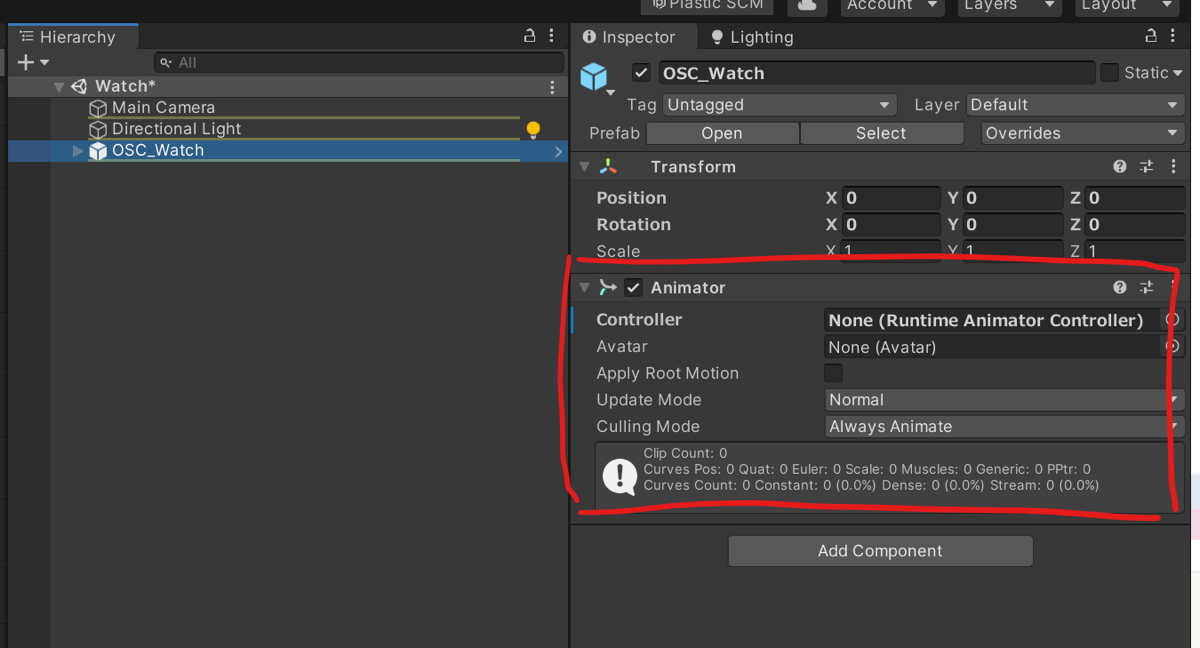
Task: Enable the Apply Root Motion checkbox
Action: click(x=833, y=373)
